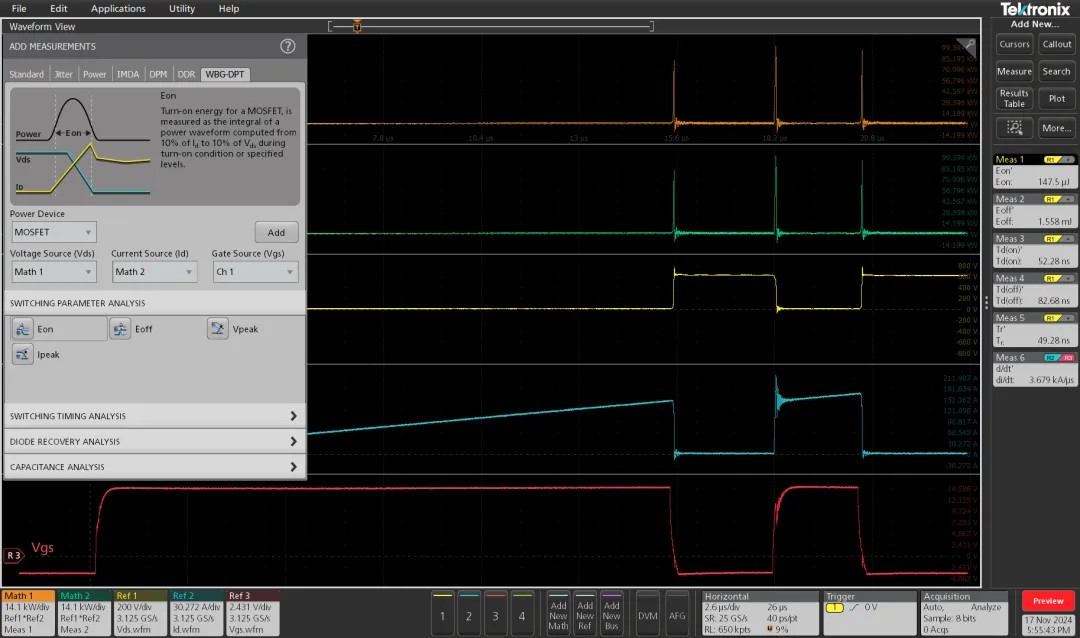The height and width of the screenshot is (638, 1080).
Task: Turn on channel 3
Action: click(x=495, y=613)
